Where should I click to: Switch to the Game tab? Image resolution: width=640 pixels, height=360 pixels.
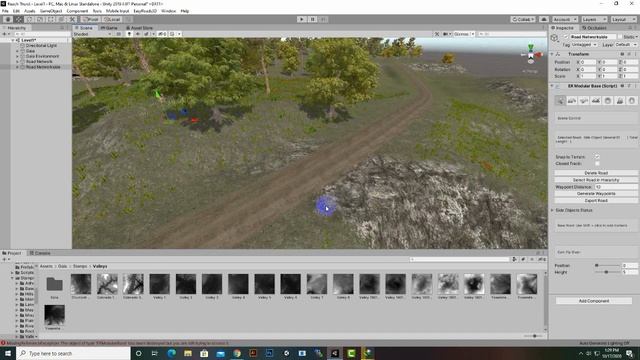109,28
